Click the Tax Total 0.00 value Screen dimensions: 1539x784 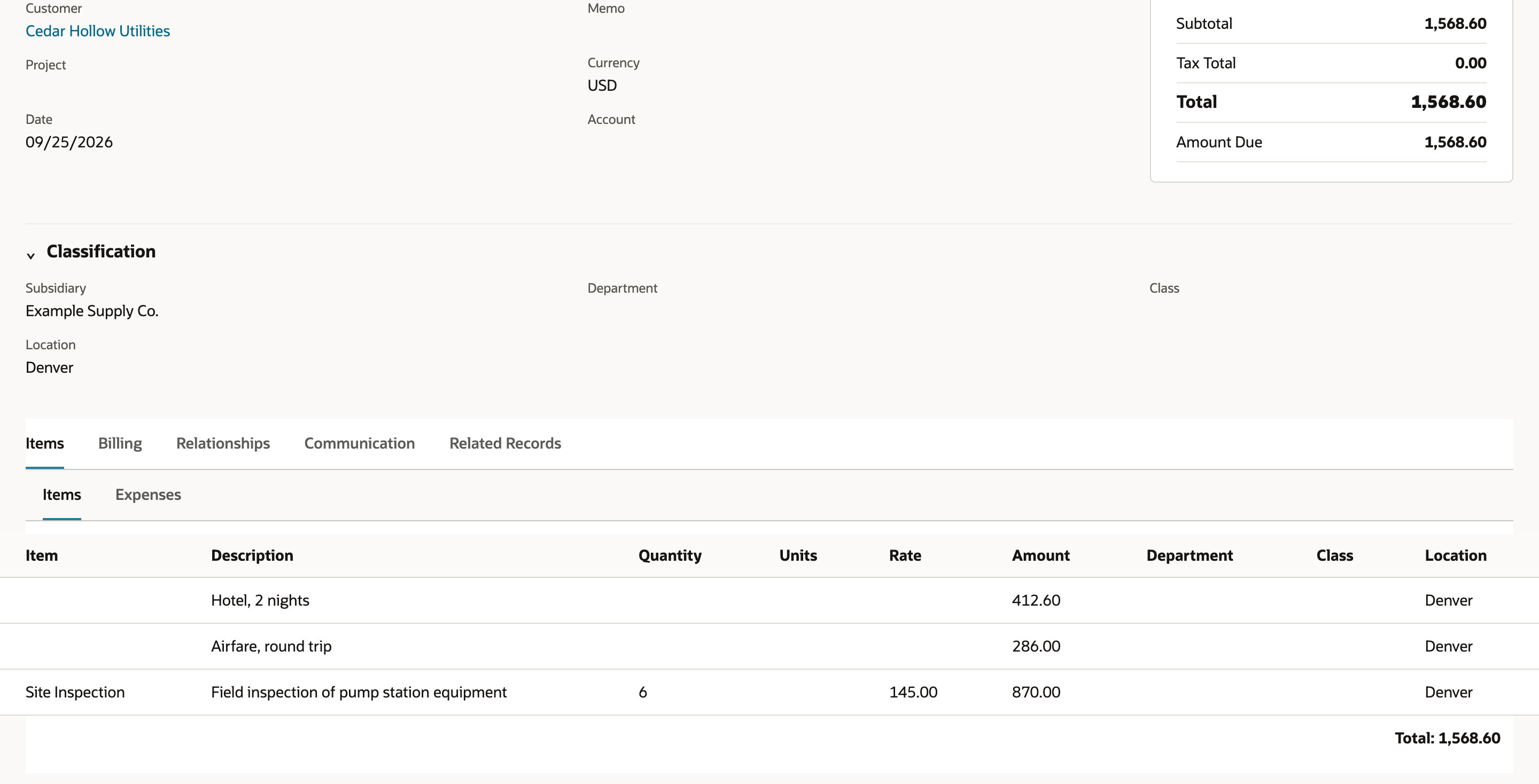click(1470, 62)
